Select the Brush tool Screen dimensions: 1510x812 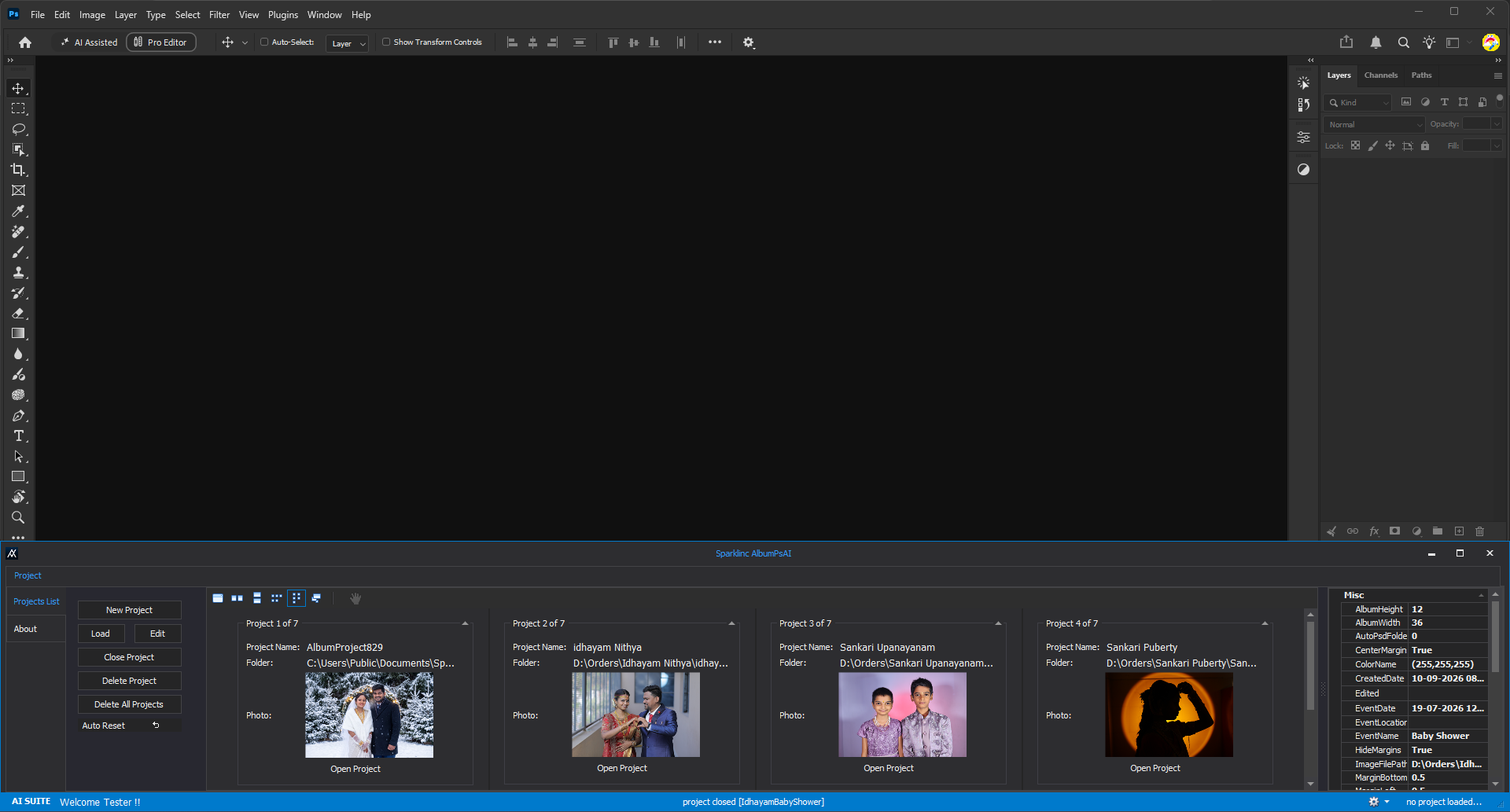pos(18,252)
